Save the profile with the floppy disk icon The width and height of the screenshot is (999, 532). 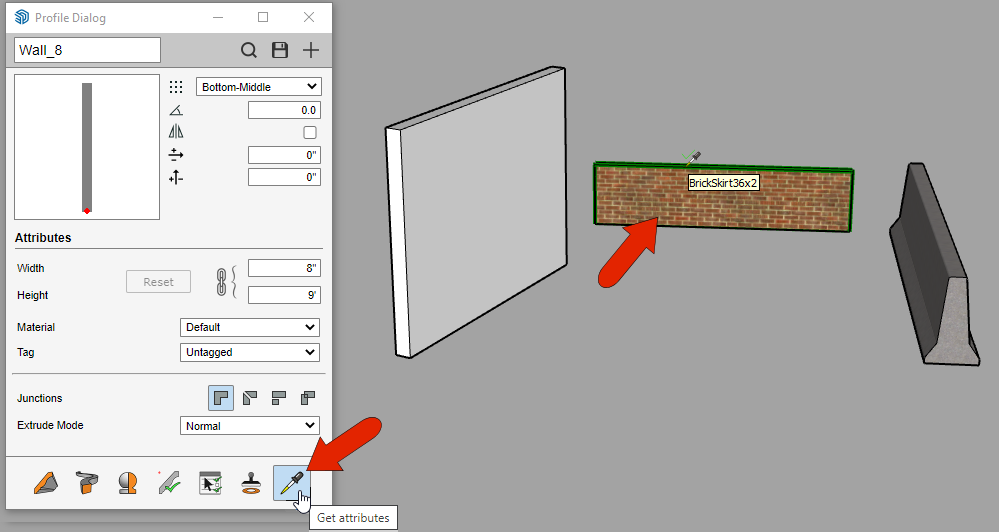pos(280,50)
